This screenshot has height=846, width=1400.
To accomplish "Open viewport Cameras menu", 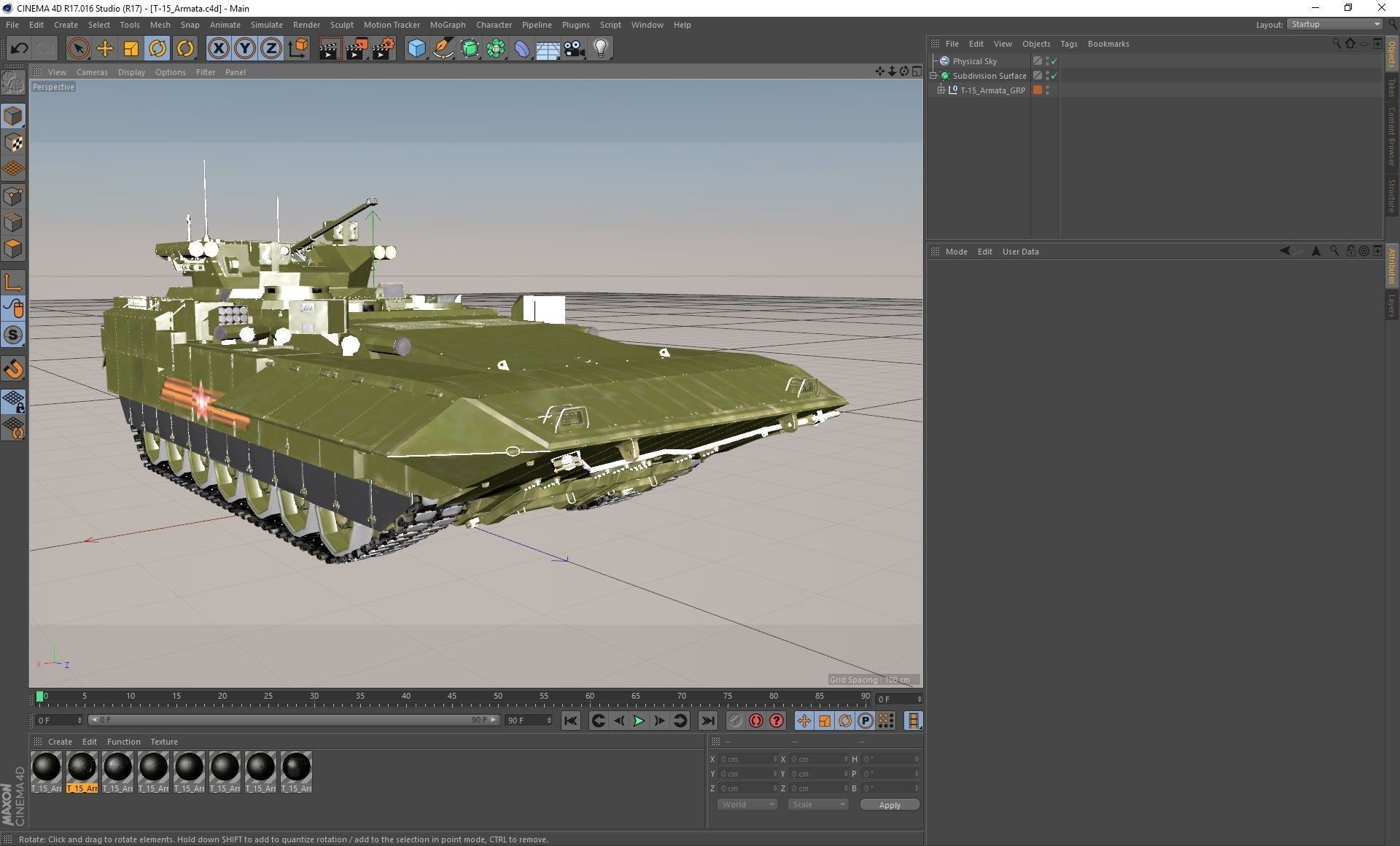I will 92,72.
